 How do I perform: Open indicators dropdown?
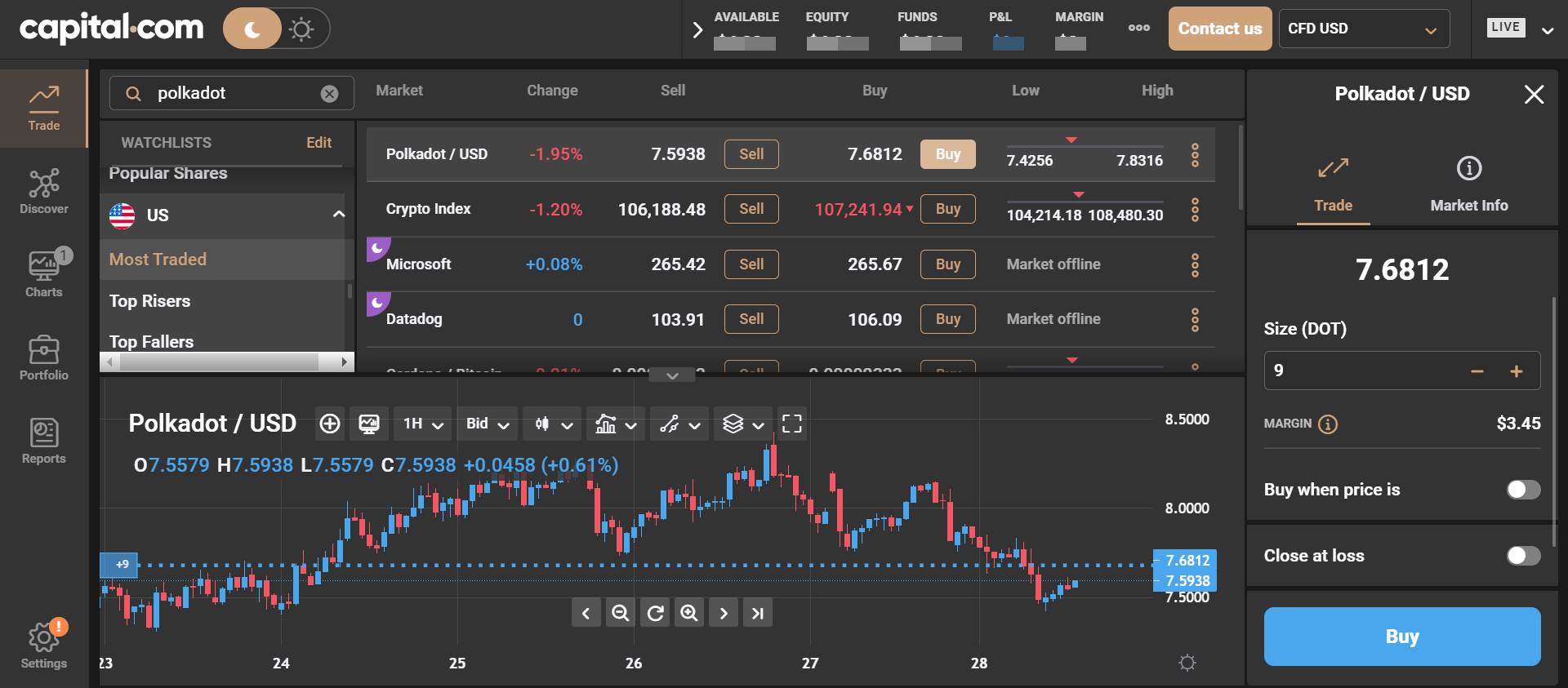click(x=616, y=424)
